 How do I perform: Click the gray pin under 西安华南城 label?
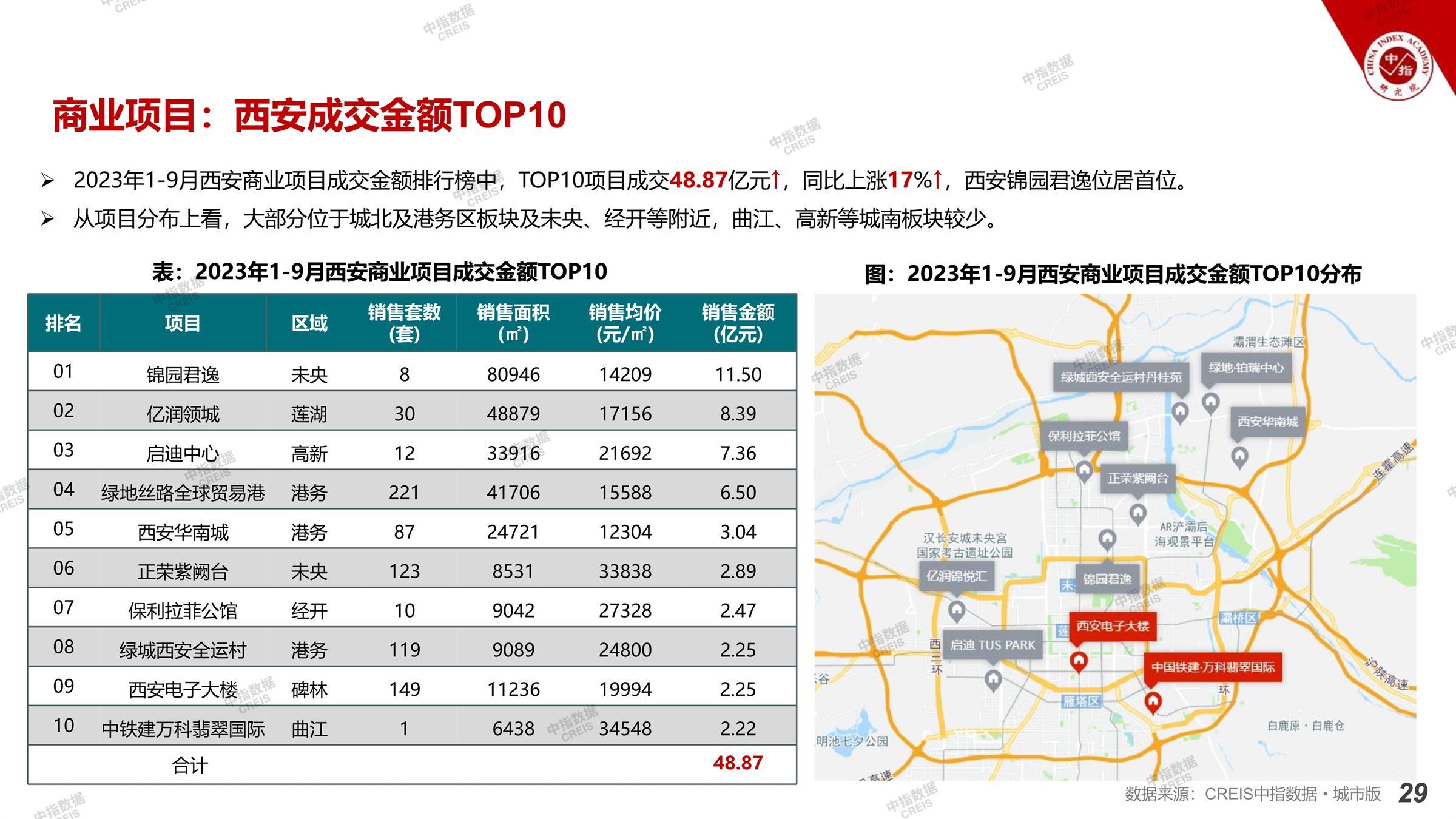(x=1239, y=456)
